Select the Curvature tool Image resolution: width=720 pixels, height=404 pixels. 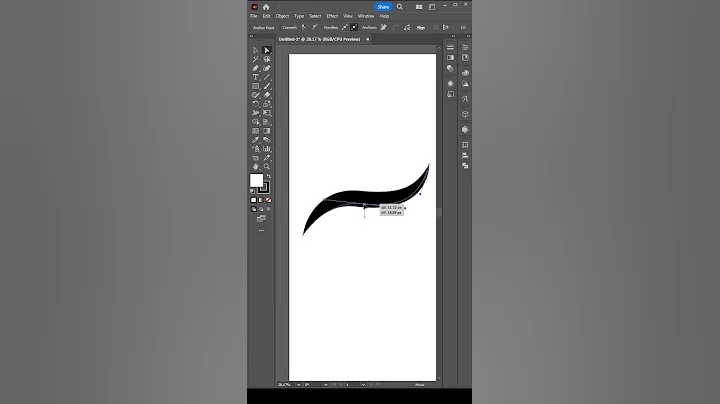(267, 68)
